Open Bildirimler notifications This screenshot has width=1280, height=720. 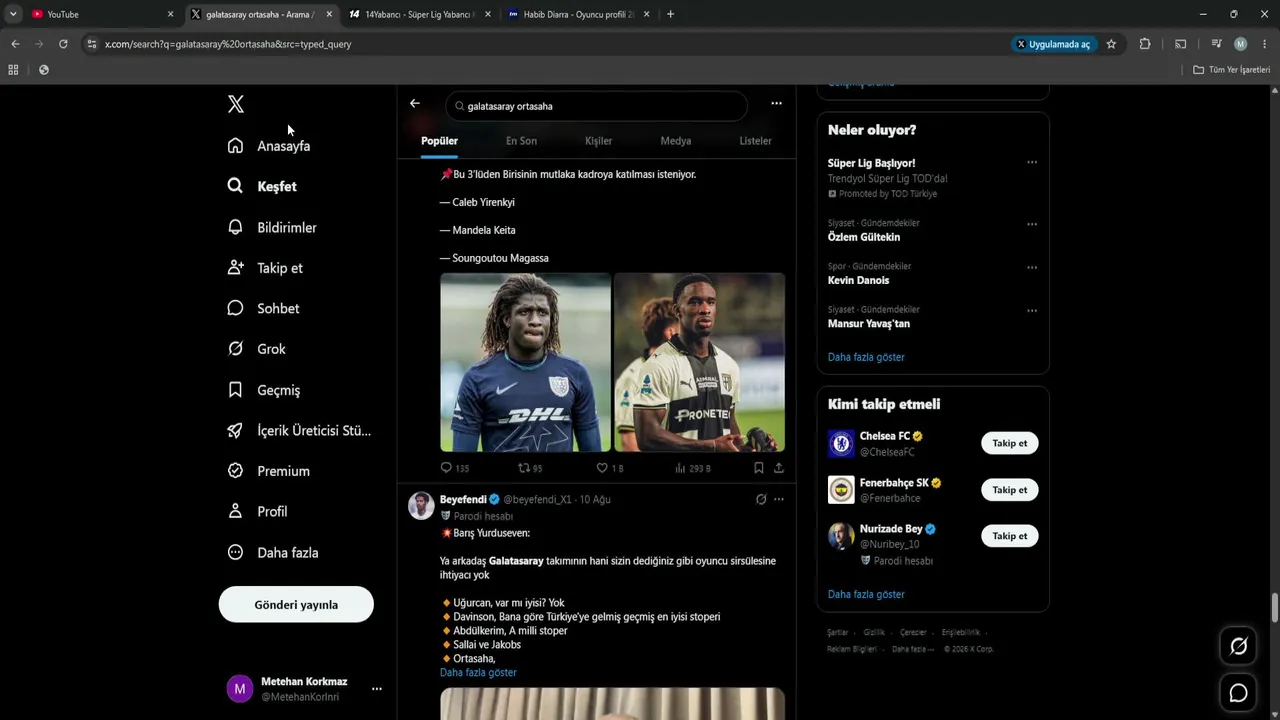[272, 227]
